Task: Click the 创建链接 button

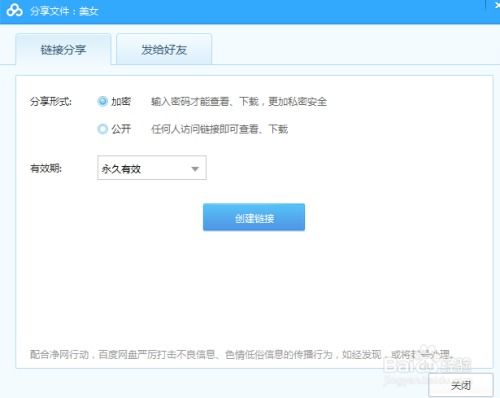Action: click(x=254, y=217)
